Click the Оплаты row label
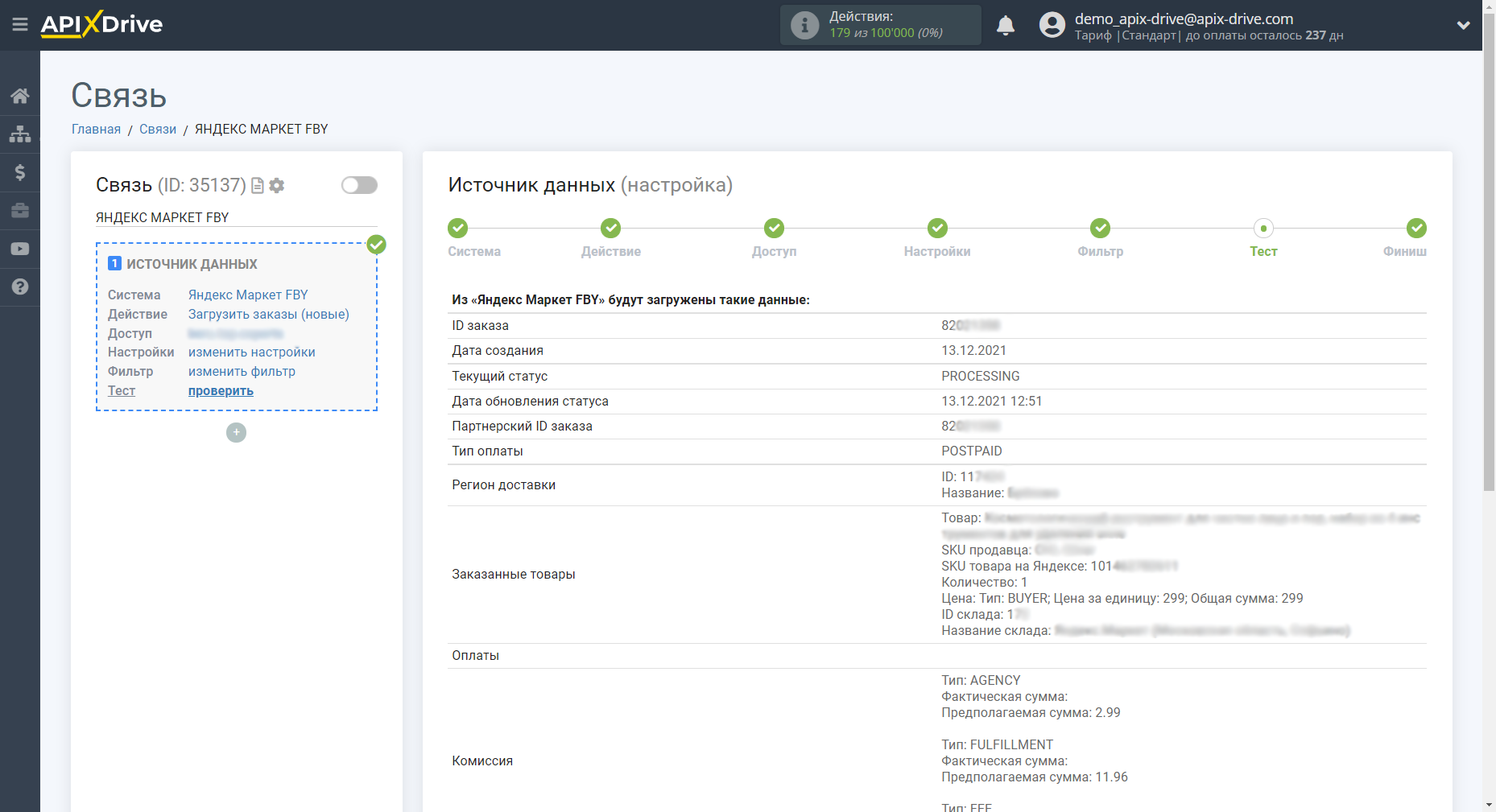The width and height of the screenshot is (1496, 812). pyautogui.click(x=475, y=655)
